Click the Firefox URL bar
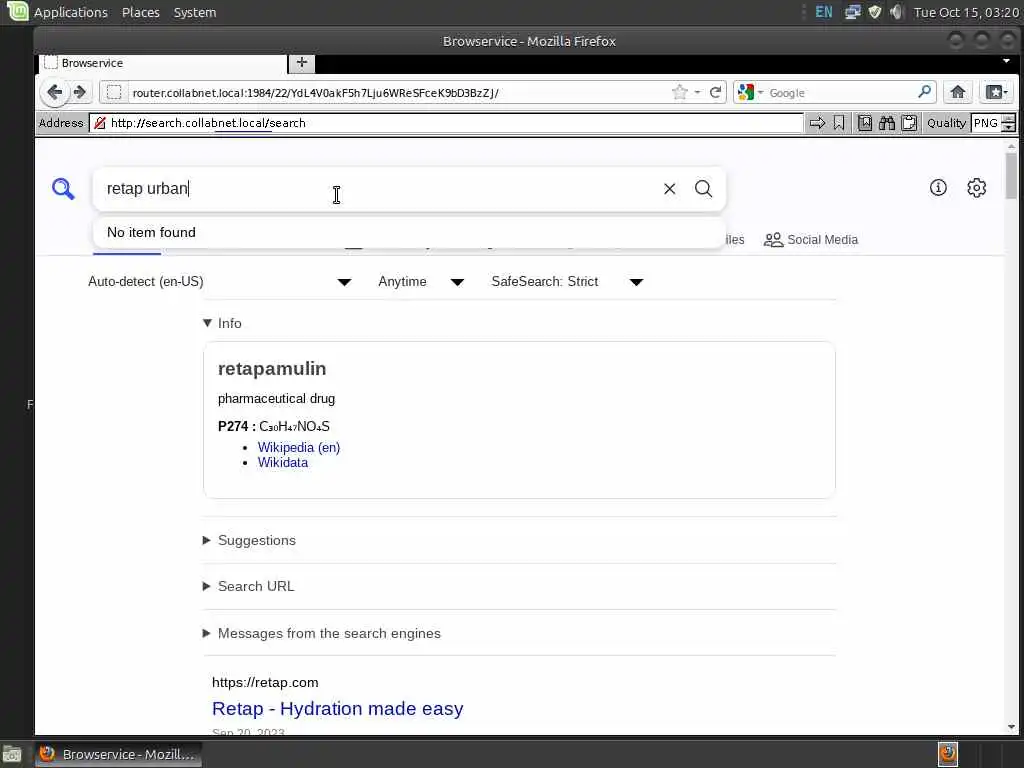 click(x=398, y=93)
